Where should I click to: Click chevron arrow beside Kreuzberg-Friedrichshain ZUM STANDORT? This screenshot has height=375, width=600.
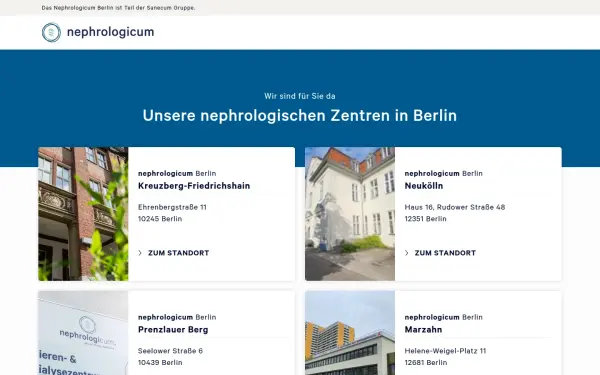click(x=140, y=253)
